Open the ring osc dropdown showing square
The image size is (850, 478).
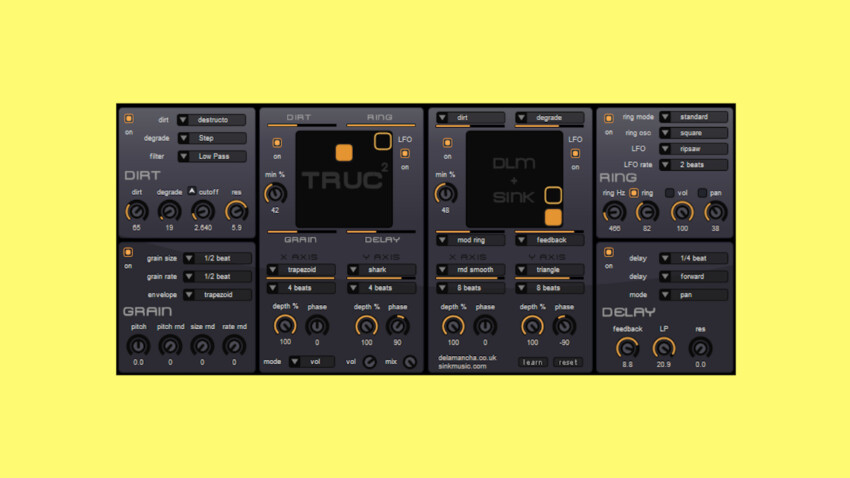pos(693,133)
